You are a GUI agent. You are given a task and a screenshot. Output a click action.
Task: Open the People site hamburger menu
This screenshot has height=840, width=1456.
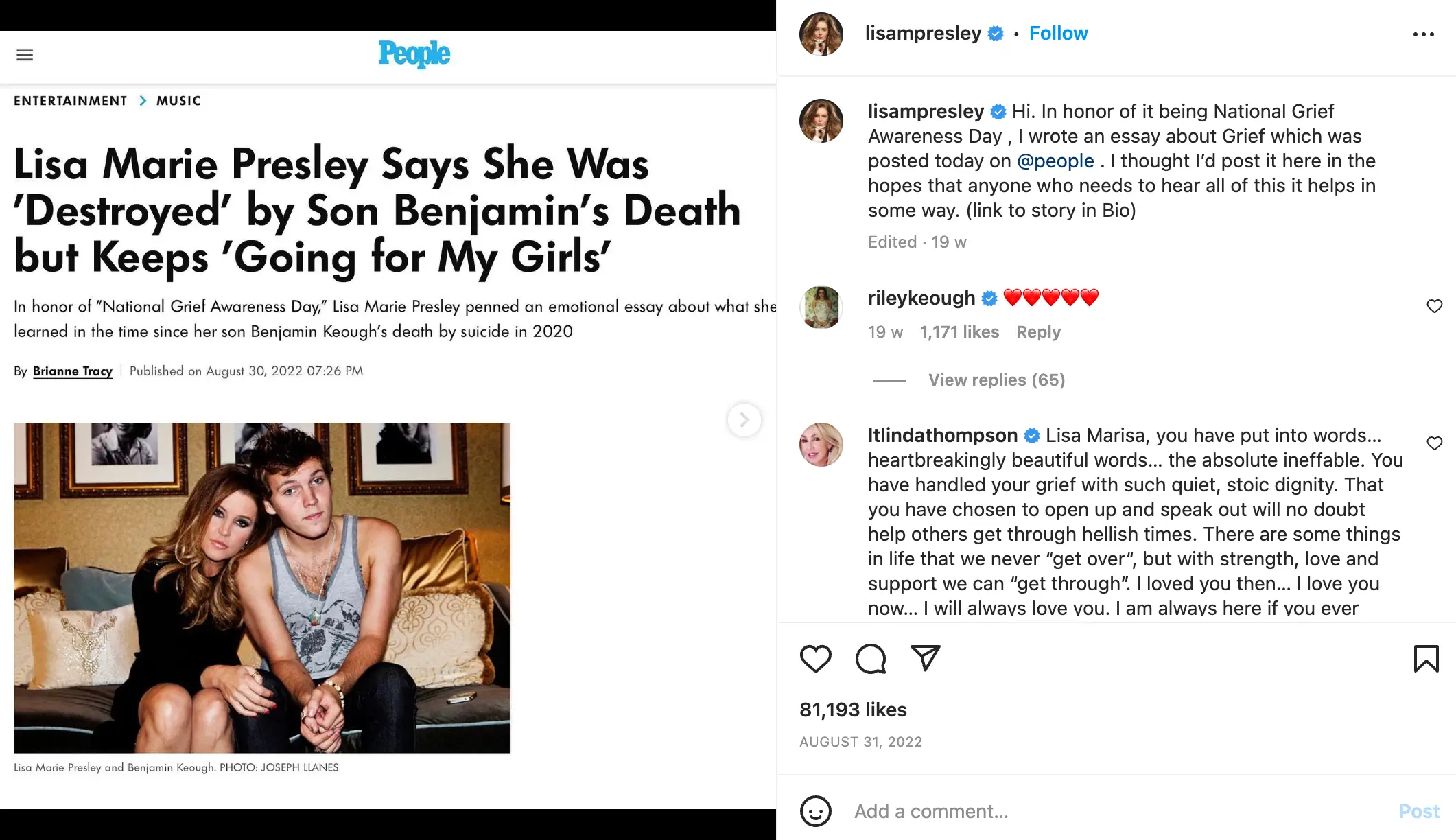(x=25, y=55)
